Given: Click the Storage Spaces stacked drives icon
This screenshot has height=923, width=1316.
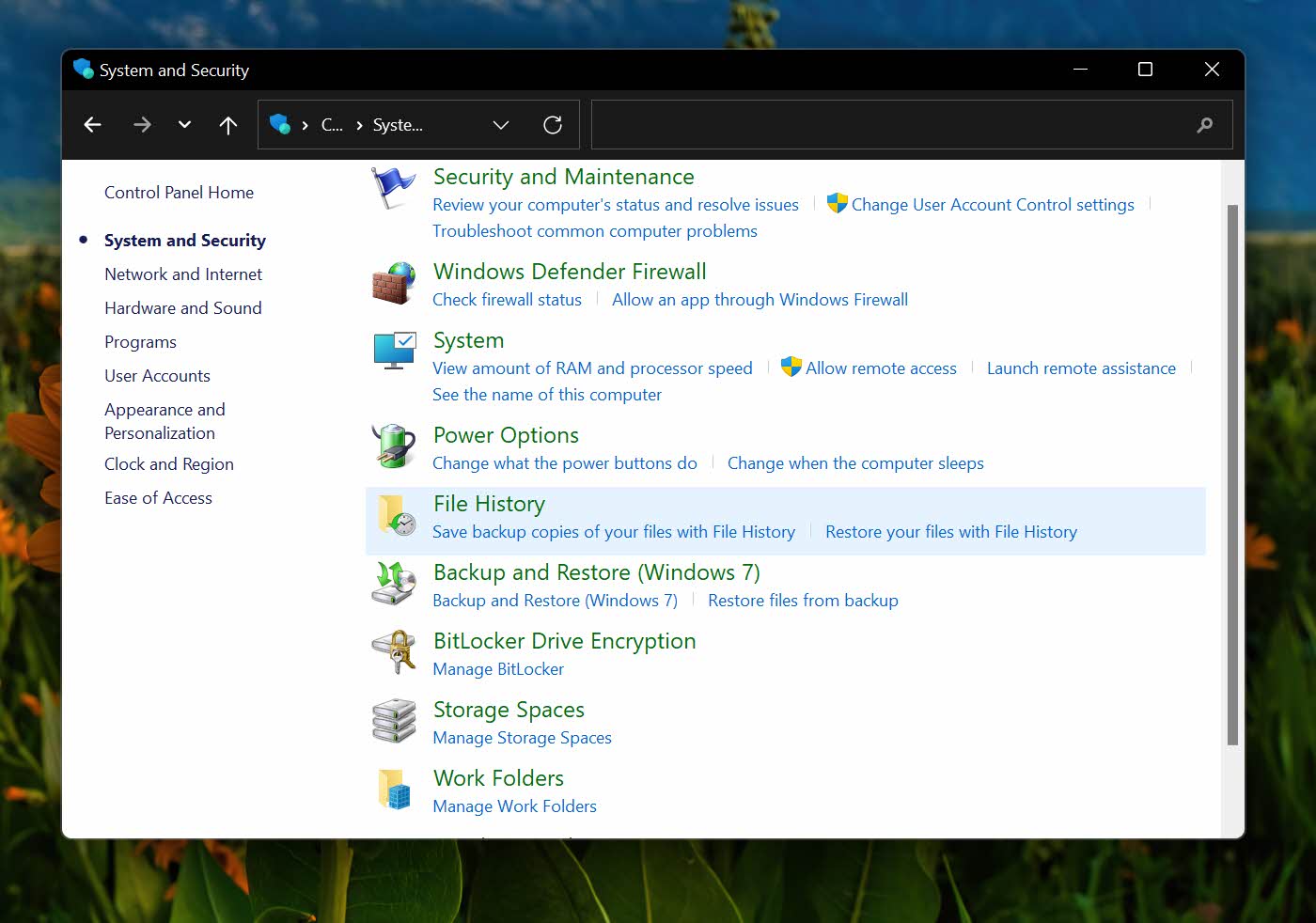Looking at the screenshot, I should (394, 721).
